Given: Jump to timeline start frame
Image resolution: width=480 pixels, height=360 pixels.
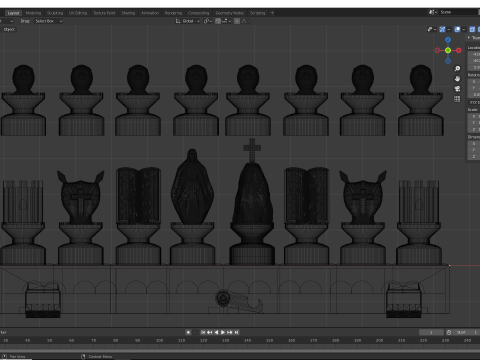Looking at the screenshot, I should [x=203, y=332].
